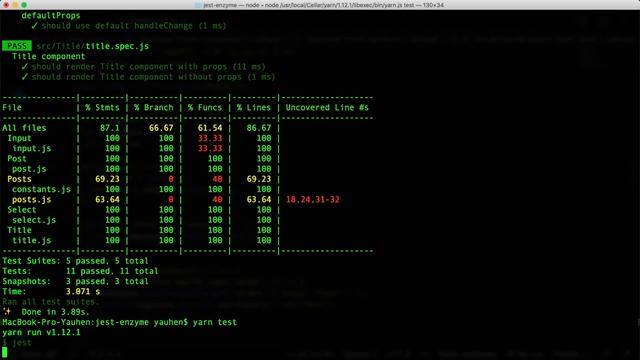The image size is (640, 360).
Task: Click the 'Posts' folder row label
Action: click(19, 179)
